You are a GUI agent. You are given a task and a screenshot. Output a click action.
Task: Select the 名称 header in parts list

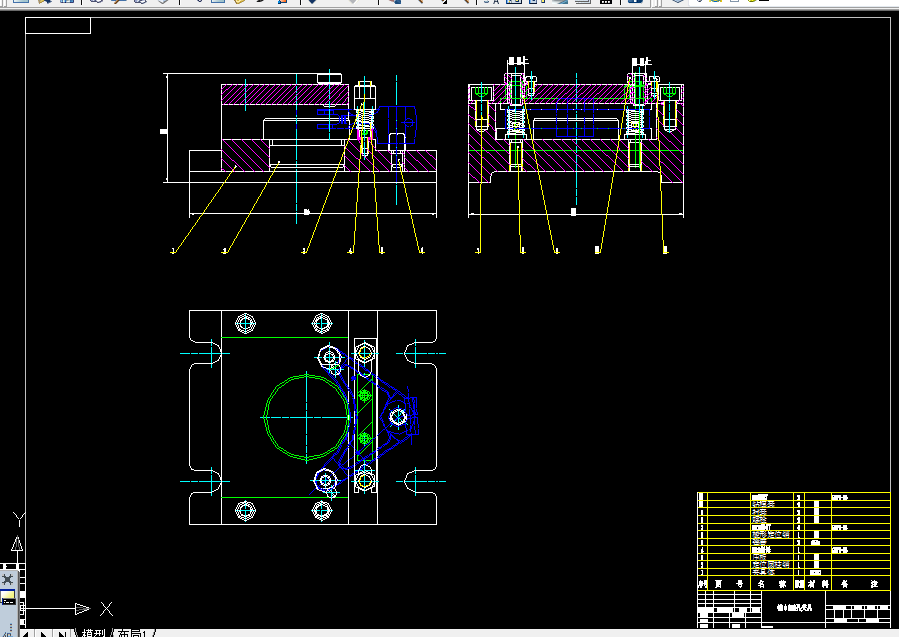772,584
